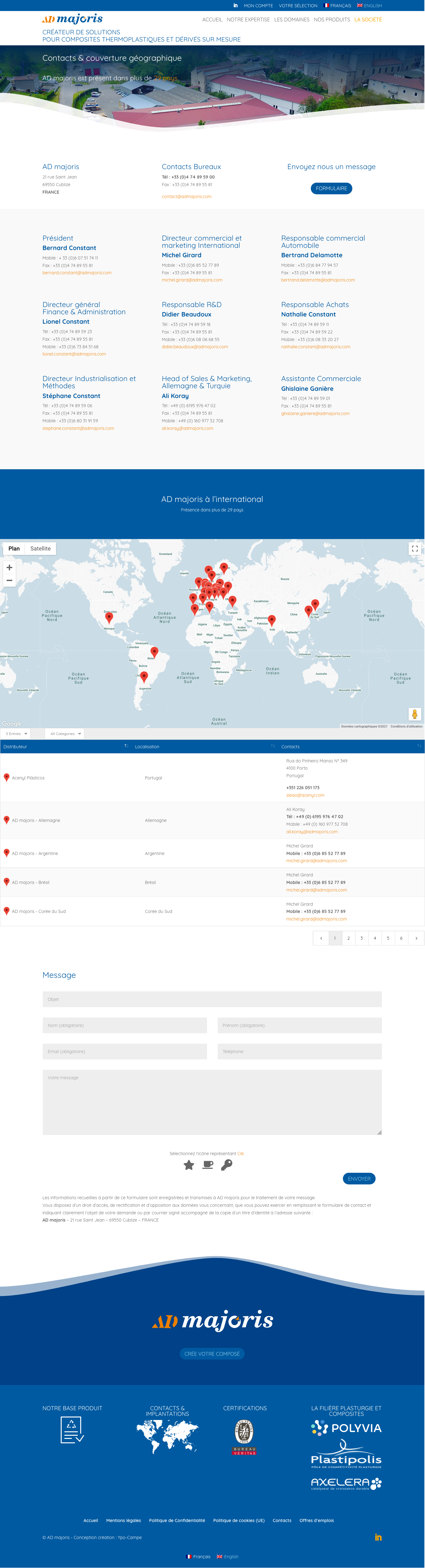Open the Bureau Veritas certification logo
Image resolution: width=425 pixels, height=1568 pixels.
(244, 1438)
